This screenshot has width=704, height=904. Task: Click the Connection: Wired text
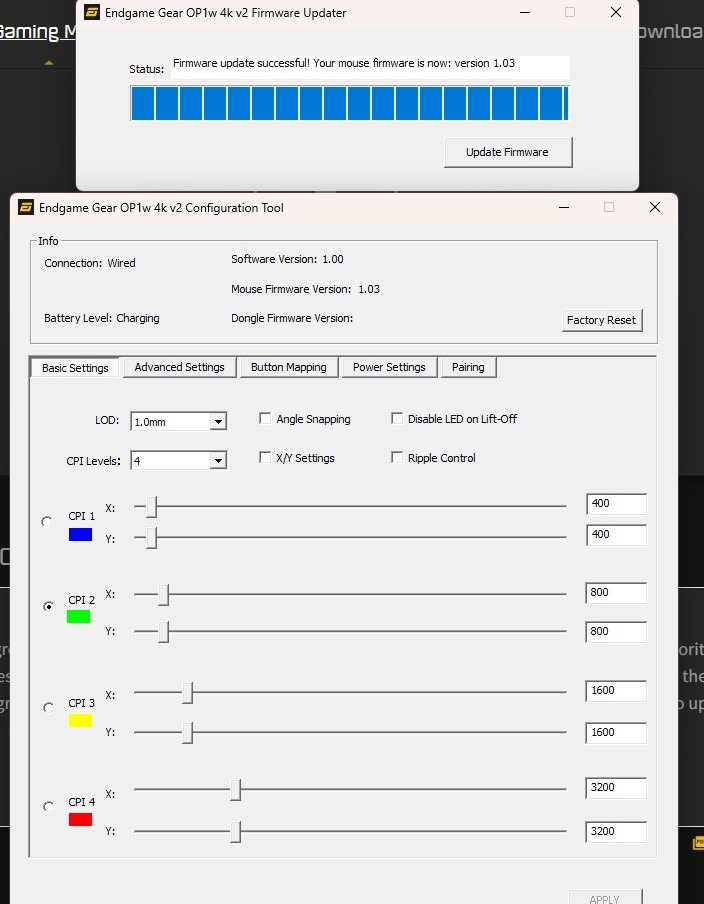coord(90,263)
